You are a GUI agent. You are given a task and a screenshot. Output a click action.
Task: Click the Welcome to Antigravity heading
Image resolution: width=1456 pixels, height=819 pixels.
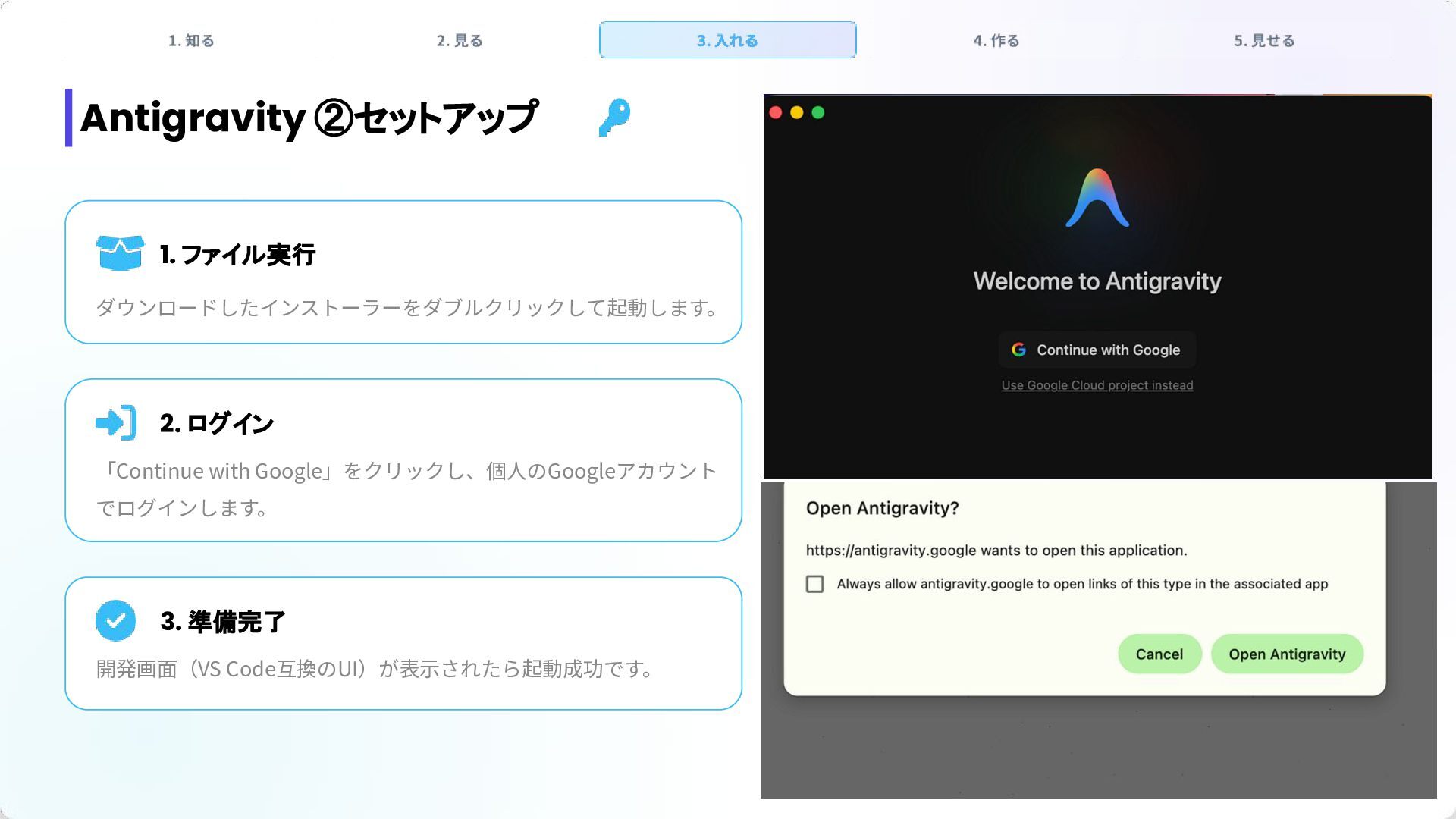pyautogui.click(x=1097, y=281)
